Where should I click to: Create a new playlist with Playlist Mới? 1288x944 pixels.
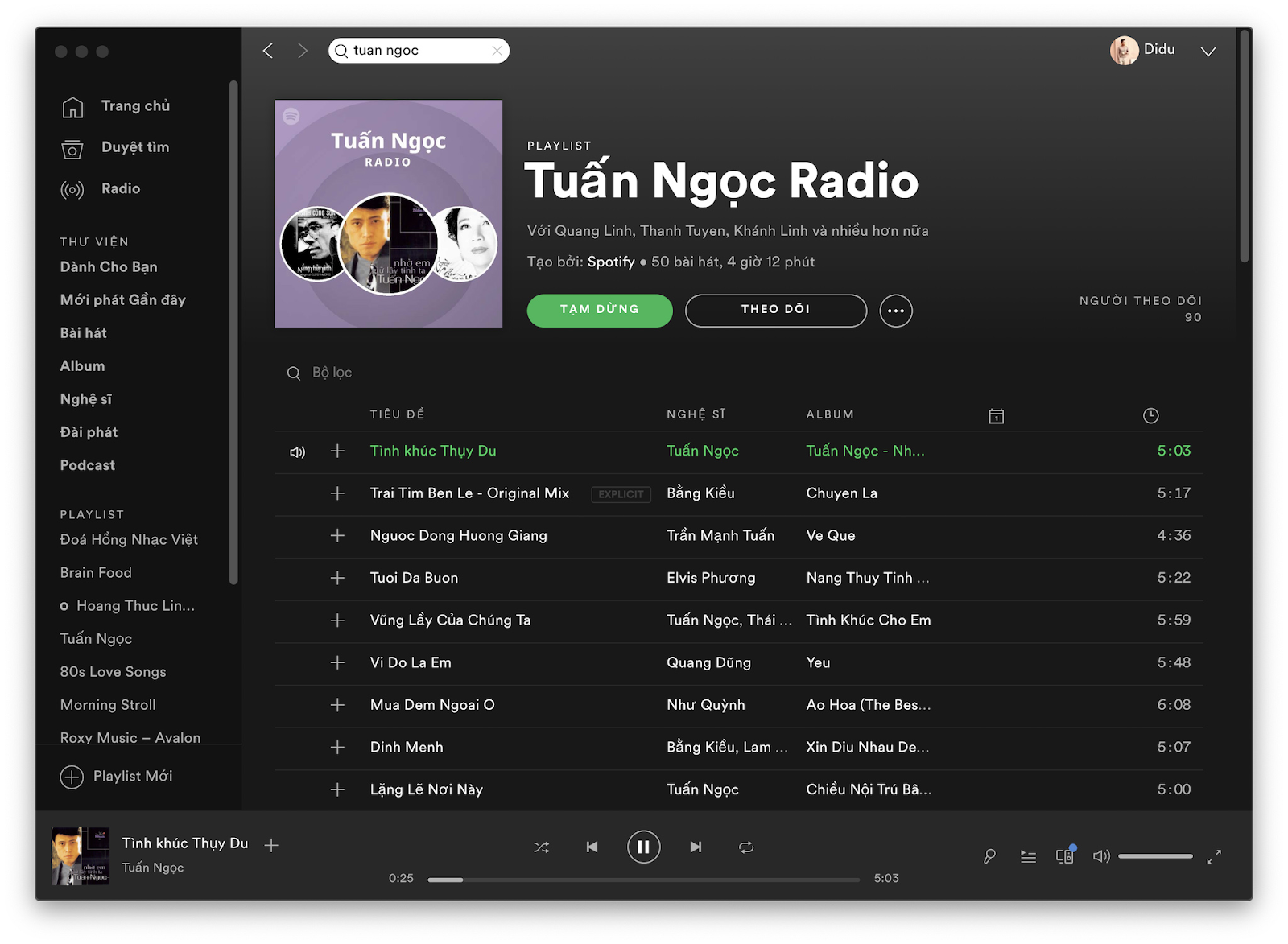(117, 777)
